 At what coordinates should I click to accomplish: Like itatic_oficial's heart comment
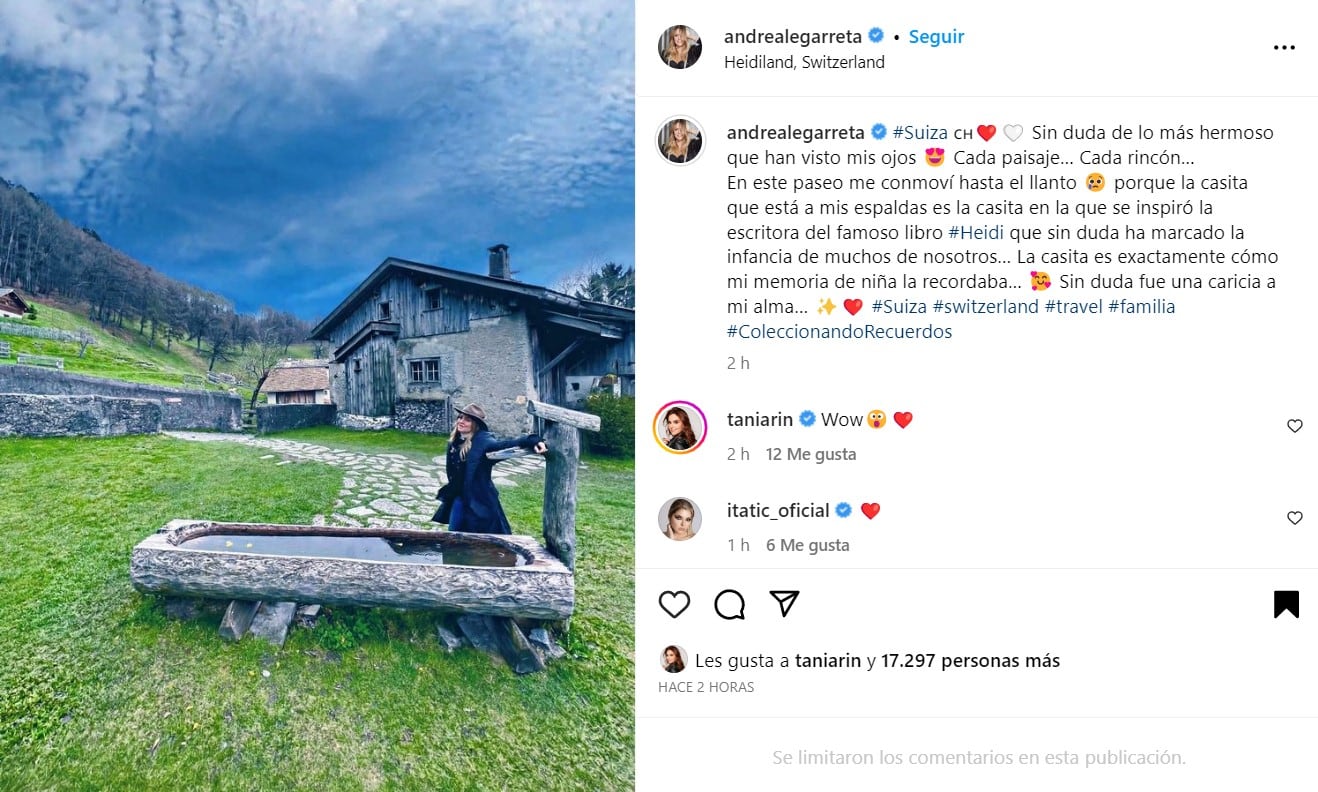[x=1294, y=518]
